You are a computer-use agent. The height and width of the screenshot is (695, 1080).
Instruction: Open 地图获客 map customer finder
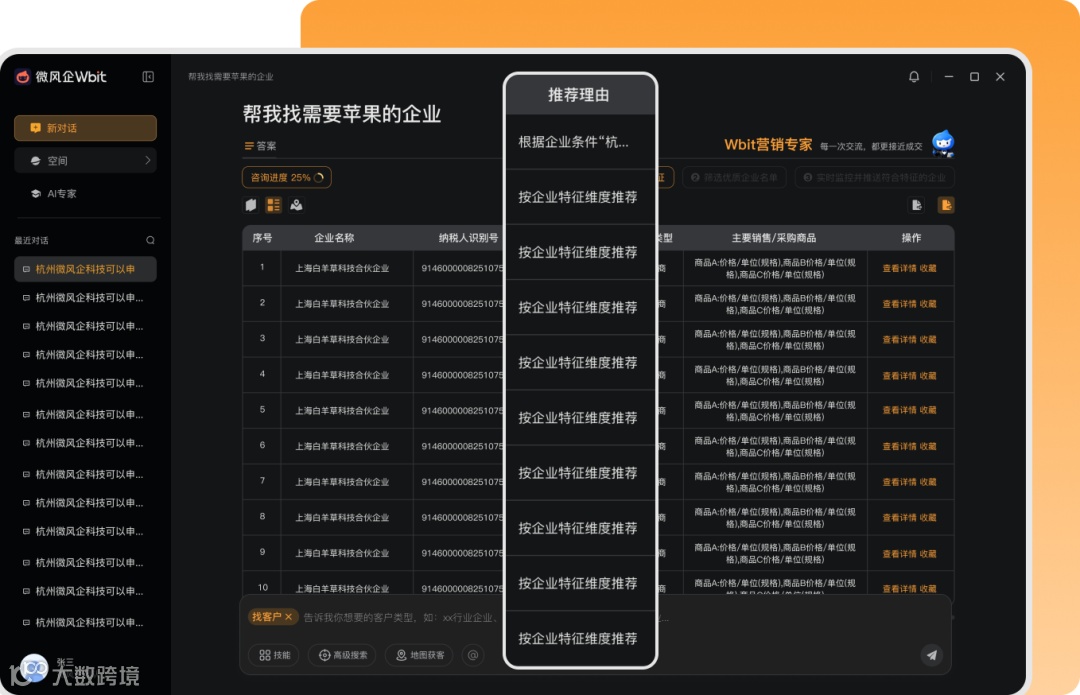click(419, 655)
